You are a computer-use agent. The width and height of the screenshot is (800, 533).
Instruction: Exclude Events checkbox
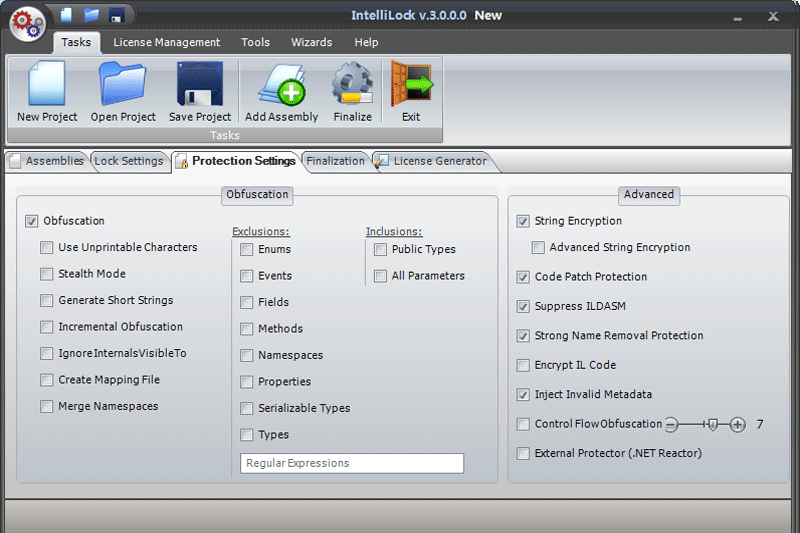point(246,276)
